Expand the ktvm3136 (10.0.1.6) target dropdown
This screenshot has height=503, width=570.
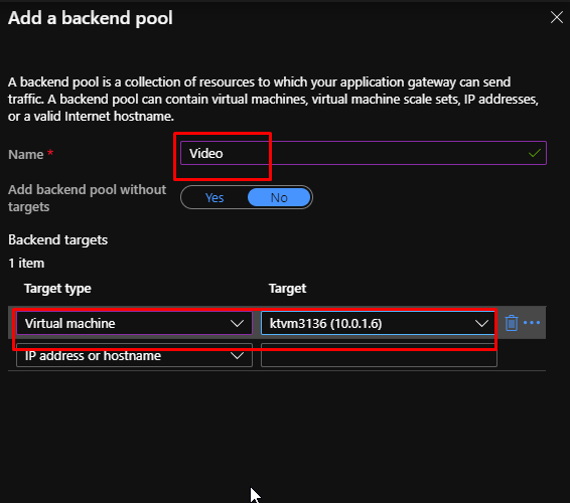(x=378, y=323)
